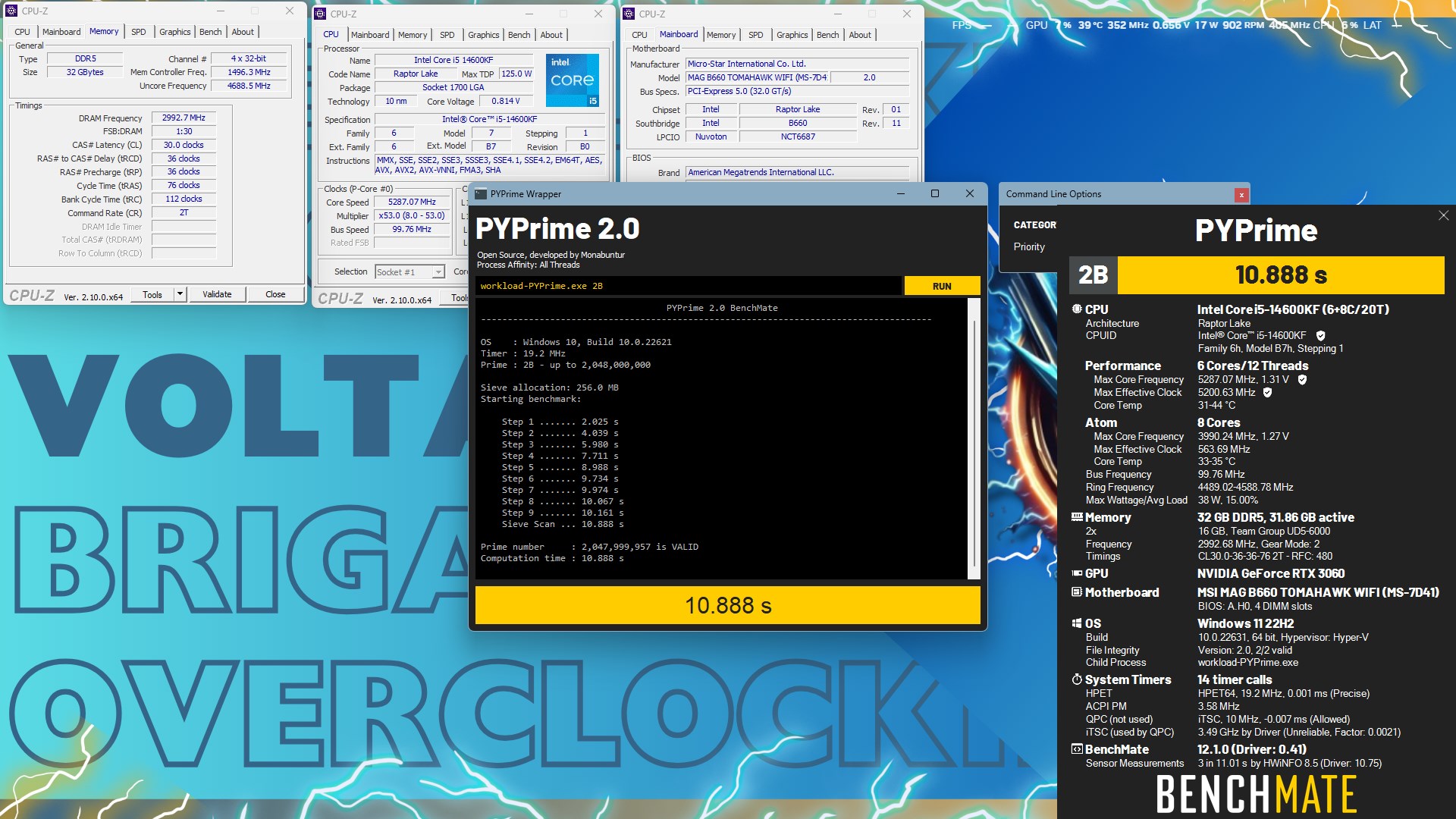Click the stopwatch icon beside System Timers
This screenshot has height=819, width=1456.
coord(1077,679)
